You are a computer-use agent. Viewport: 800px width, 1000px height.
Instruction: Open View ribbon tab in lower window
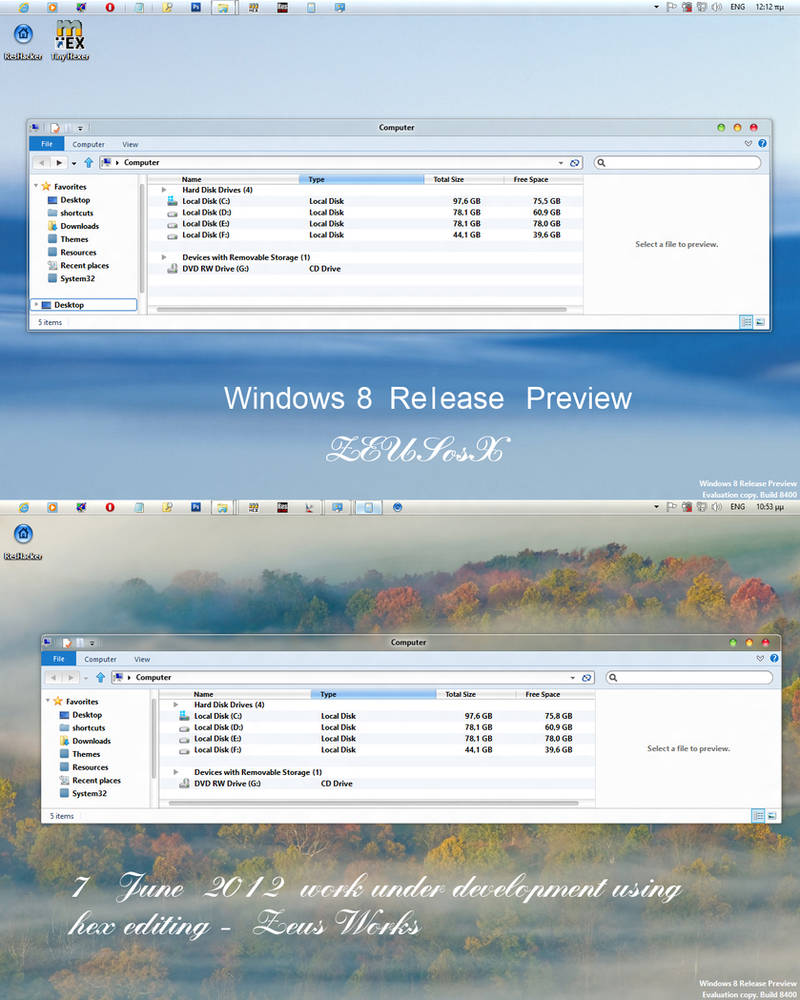(142, 659)
